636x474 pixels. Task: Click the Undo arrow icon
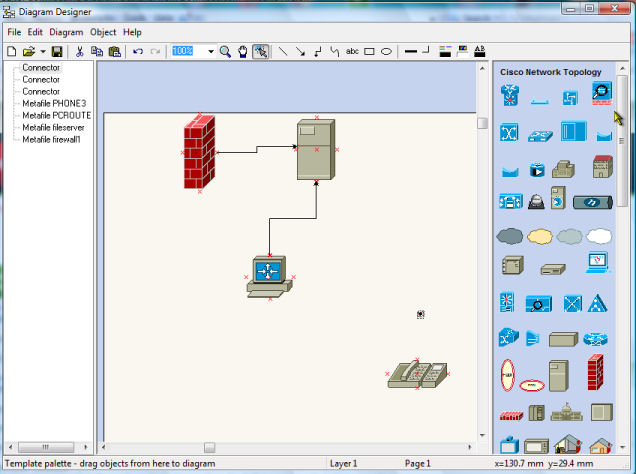pos(138,51)
